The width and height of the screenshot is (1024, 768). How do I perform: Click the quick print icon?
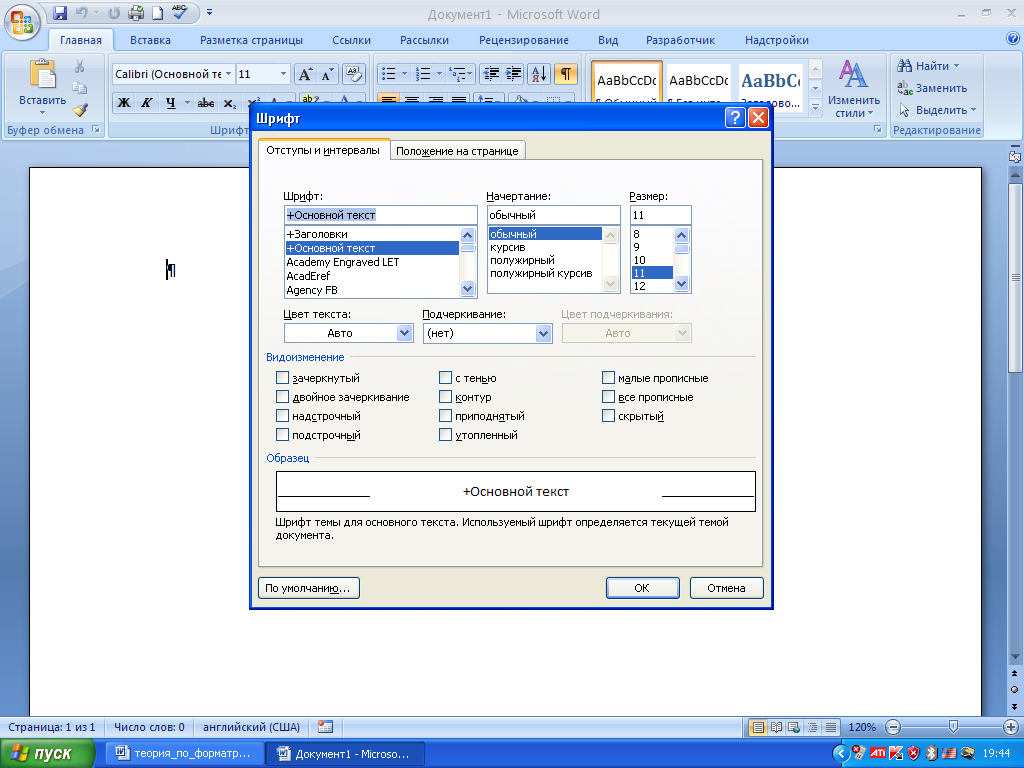(136, 13)
